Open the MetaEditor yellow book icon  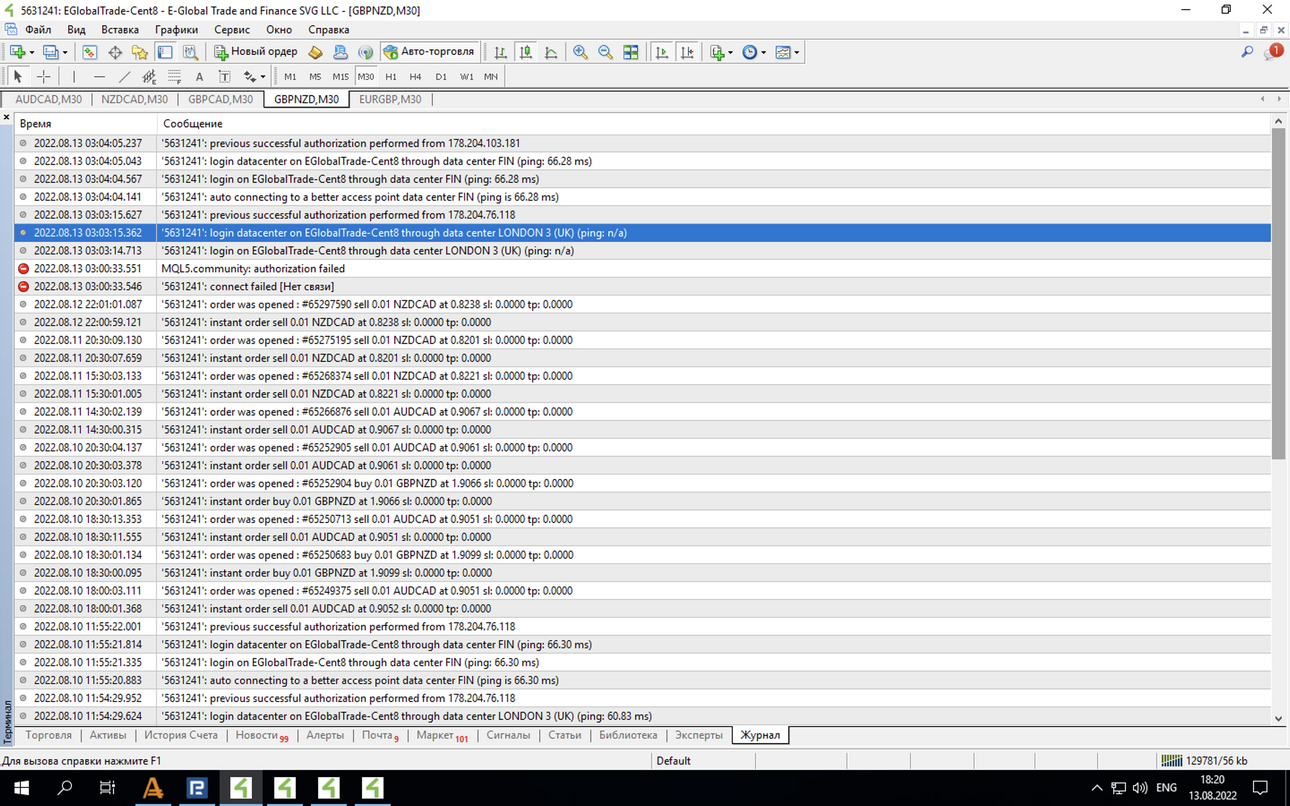pos(316,52)
